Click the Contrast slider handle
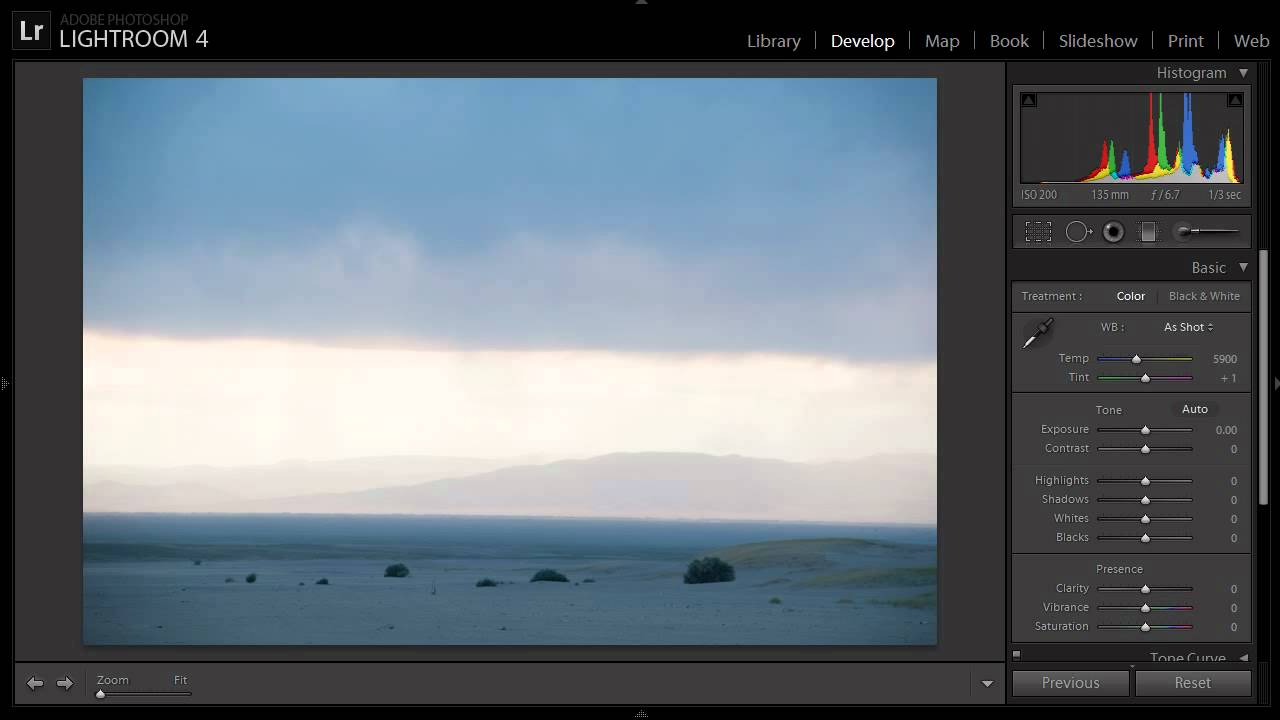The width and height of the screenshot is (1280, 720). coord(1145,449)
